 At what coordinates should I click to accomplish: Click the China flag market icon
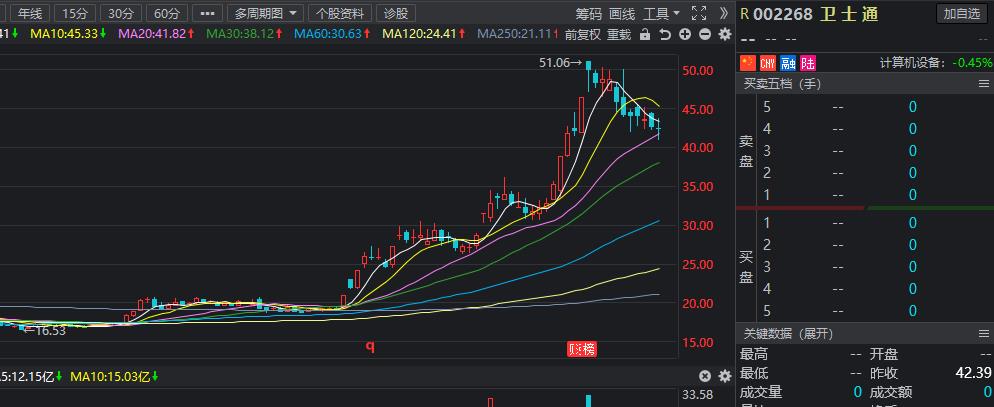(x=748, y=63)
